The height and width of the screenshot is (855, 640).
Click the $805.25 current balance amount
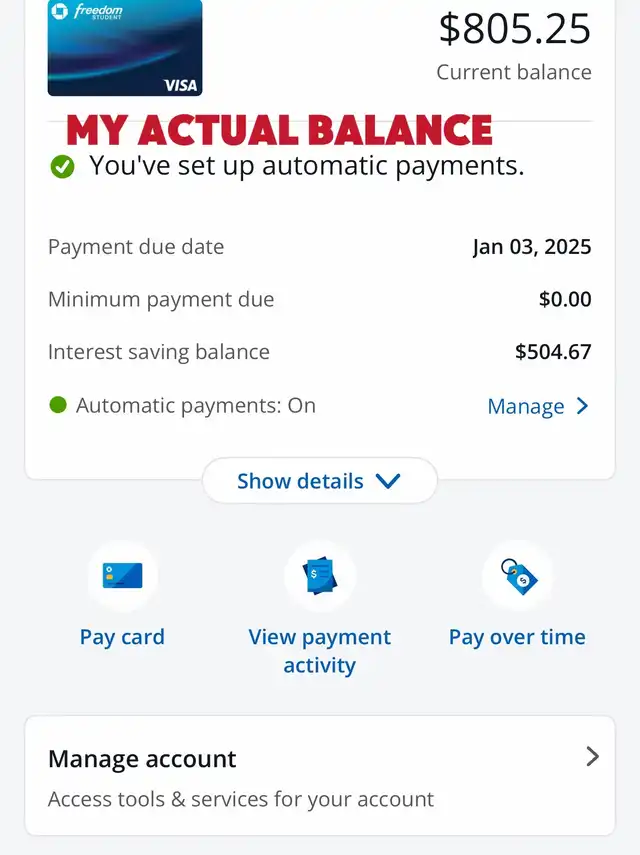tap(515, 28)
